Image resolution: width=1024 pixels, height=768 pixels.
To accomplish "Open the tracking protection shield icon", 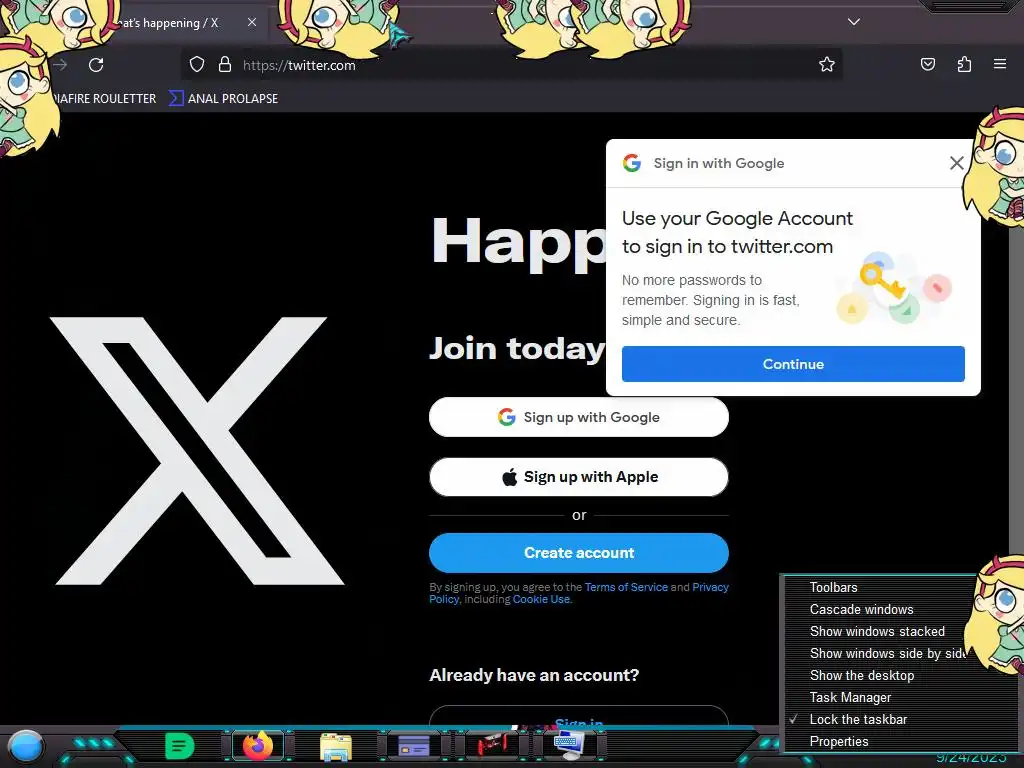I will coord(197,65).
